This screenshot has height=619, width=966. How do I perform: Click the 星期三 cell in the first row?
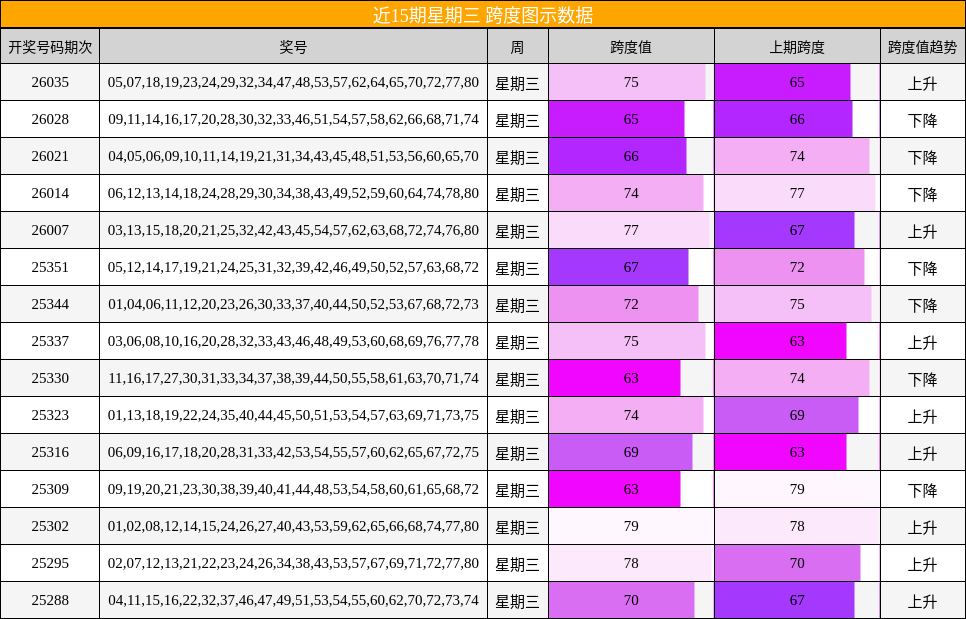pyautogui.click(x=515, y=82)
